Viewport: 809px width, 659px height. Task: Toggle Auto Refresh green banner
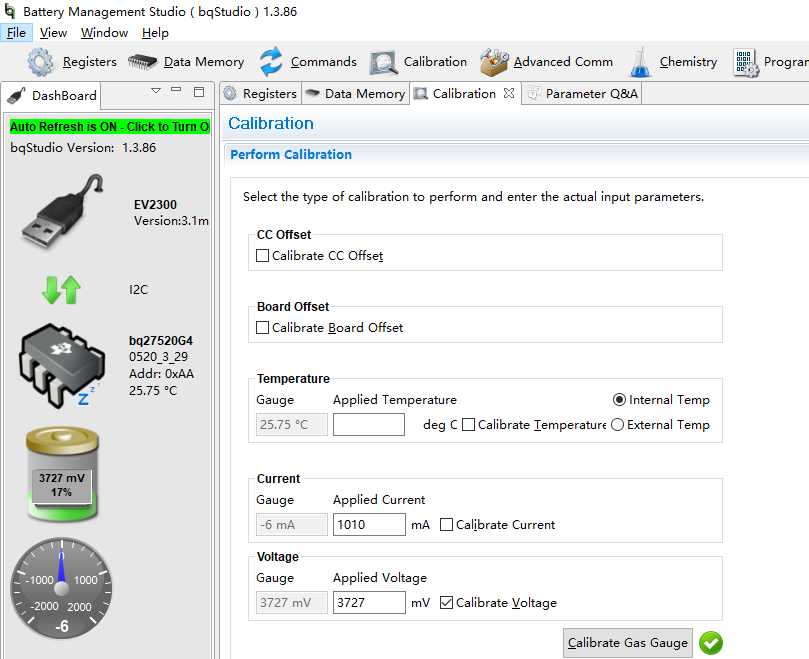[110, 126]
